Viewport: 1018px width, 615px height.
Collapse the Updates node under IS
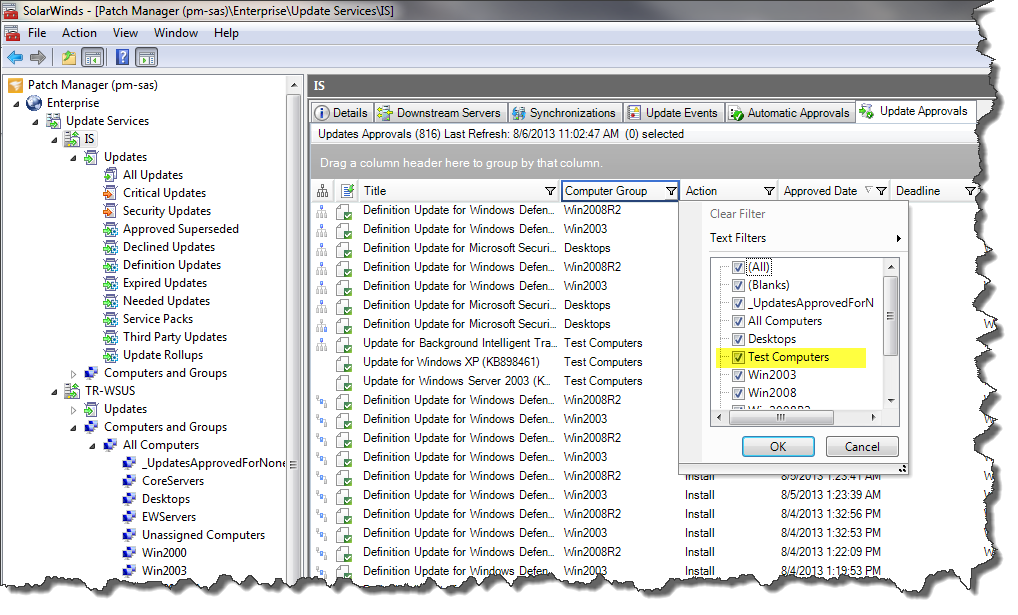73,158
